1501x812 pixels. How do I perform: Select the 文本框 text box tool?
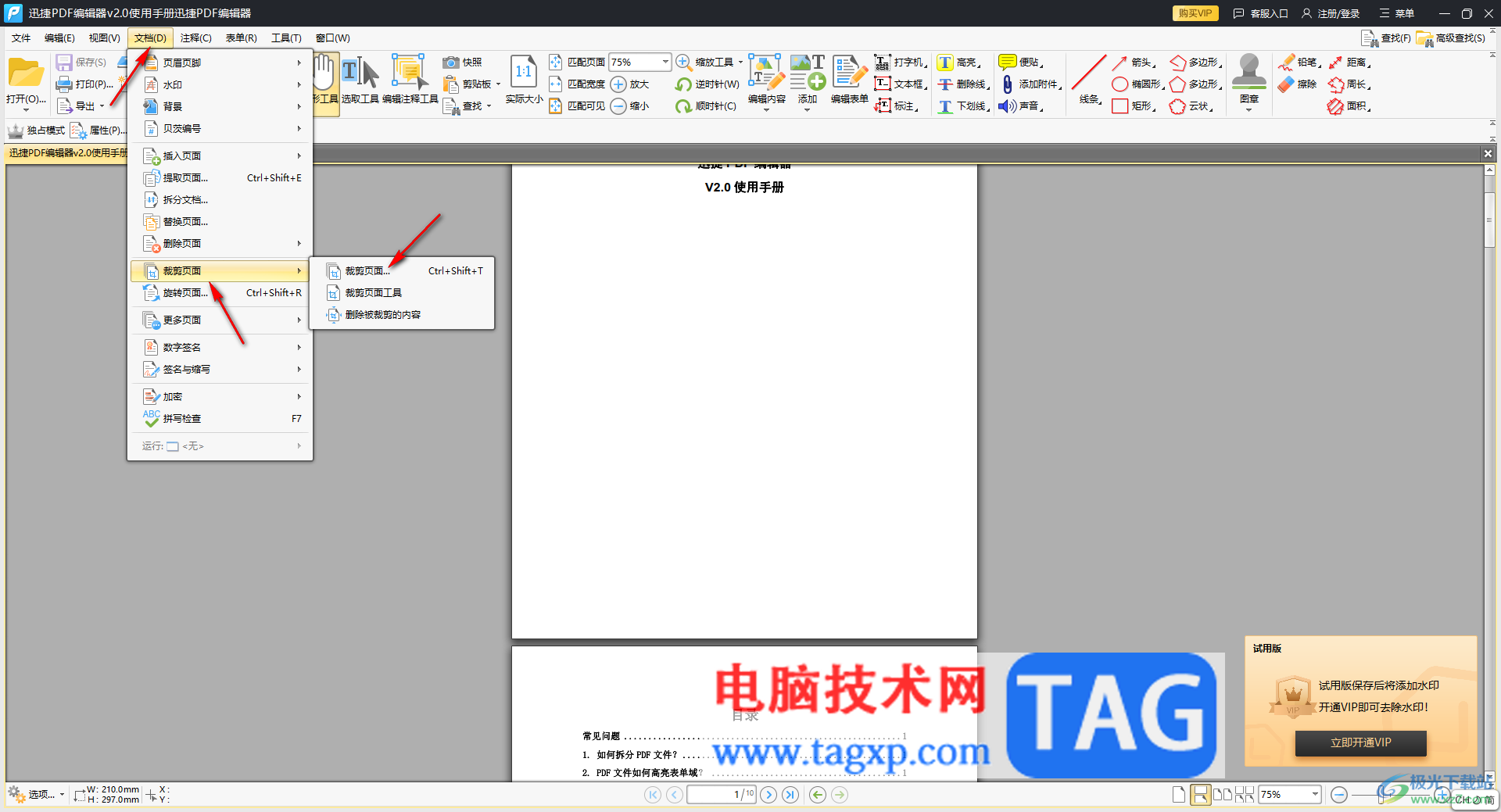pyautogui.click(x=902, y=84)
